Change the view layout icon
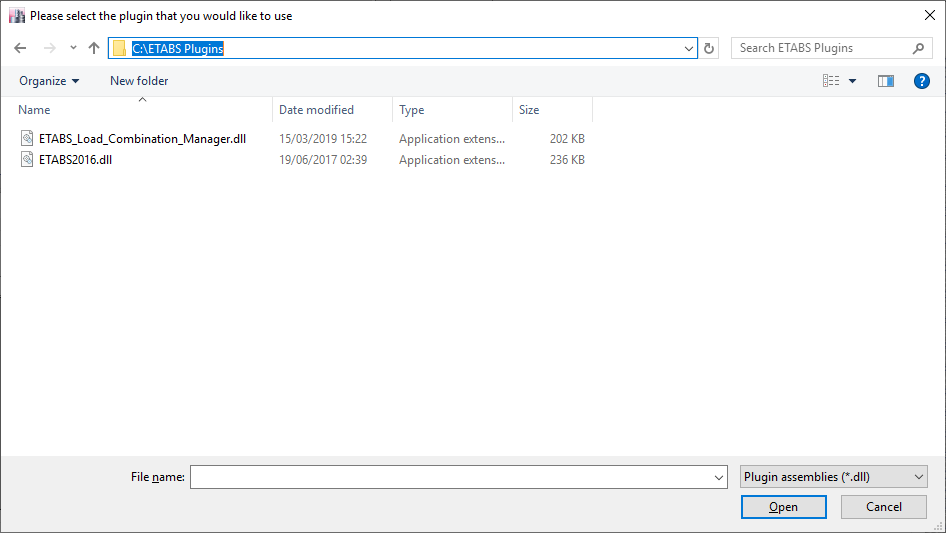 831,81
